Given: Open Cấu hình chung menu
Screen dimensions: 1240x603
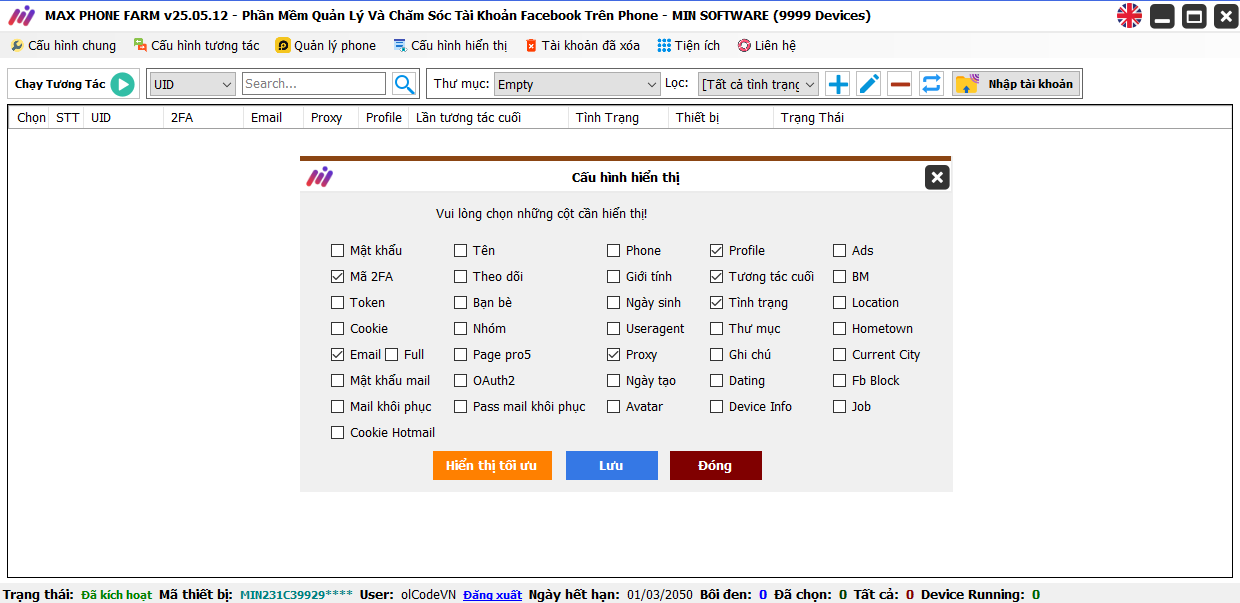Looking at the screenshot, I should coord(63,46).
